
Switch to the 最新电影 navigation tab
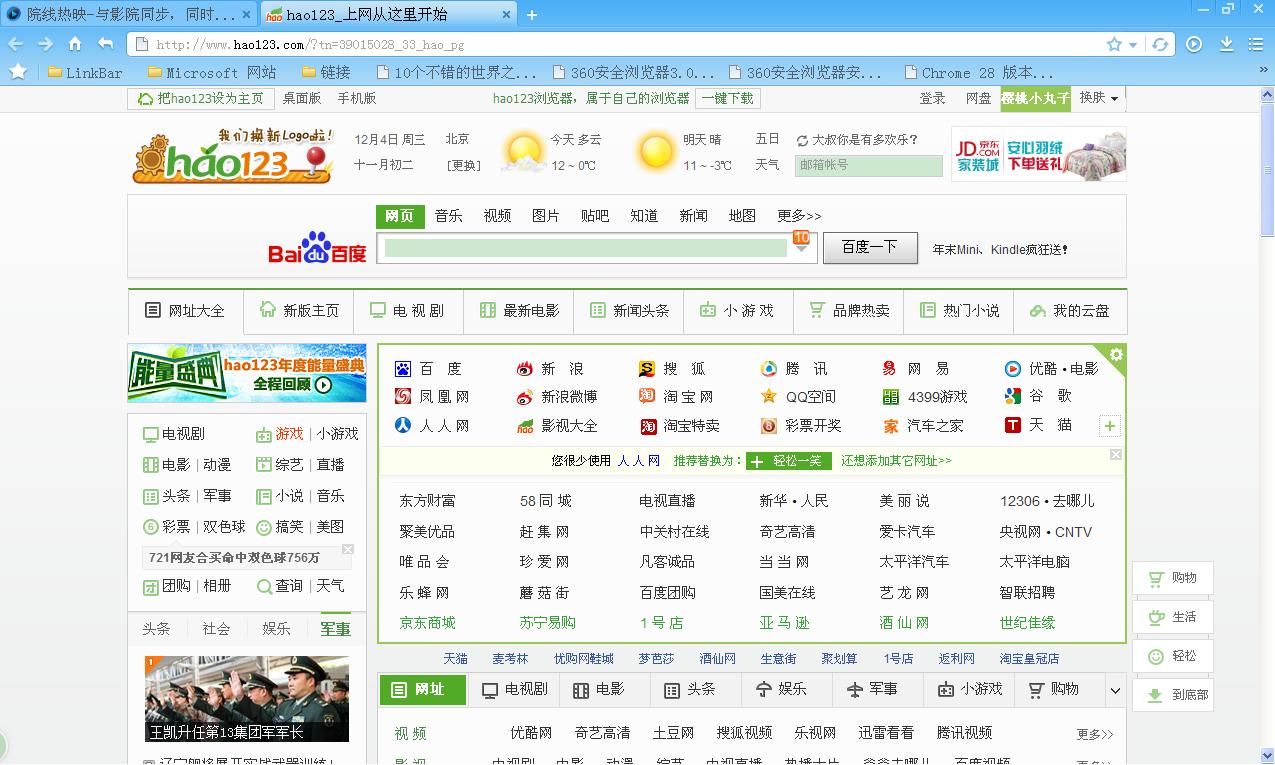[x=519, y=311]
